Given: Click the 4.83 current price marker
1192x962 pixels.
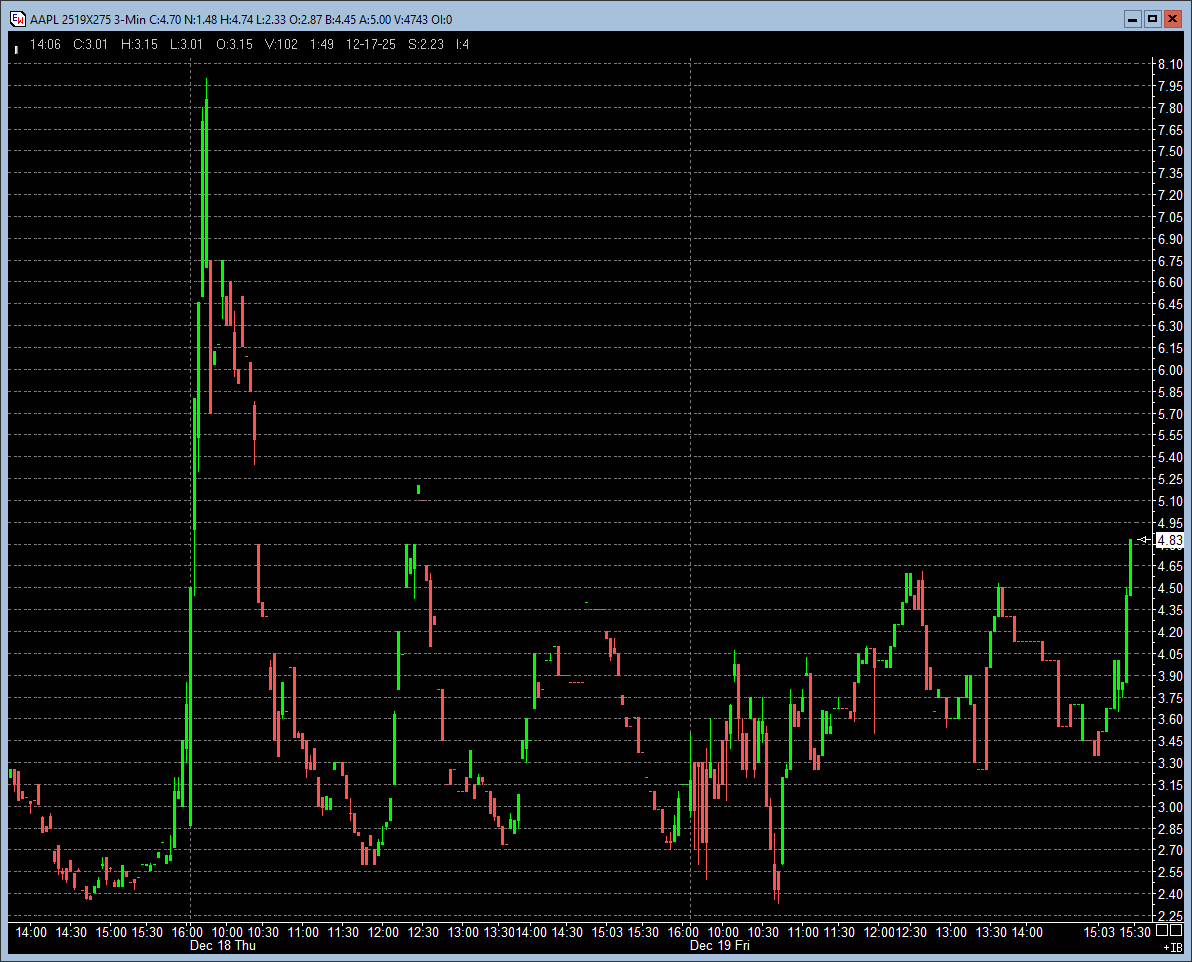Looking at the screenshot, I should pyautogui.click(x=1169, y=540).
